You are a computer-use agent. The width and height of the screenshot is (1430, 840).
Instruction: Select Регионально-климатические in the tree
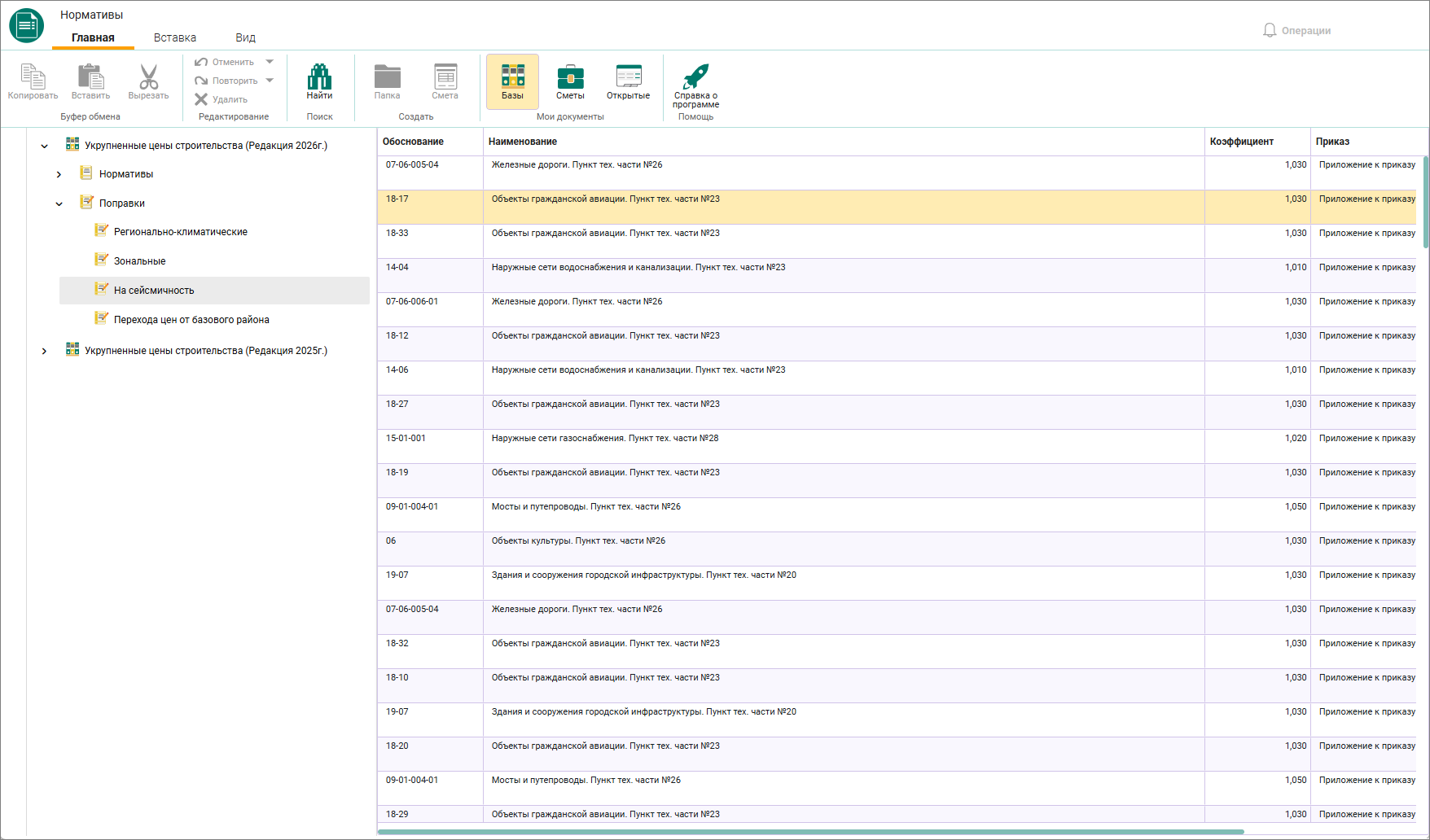click(x=181, y=232)
